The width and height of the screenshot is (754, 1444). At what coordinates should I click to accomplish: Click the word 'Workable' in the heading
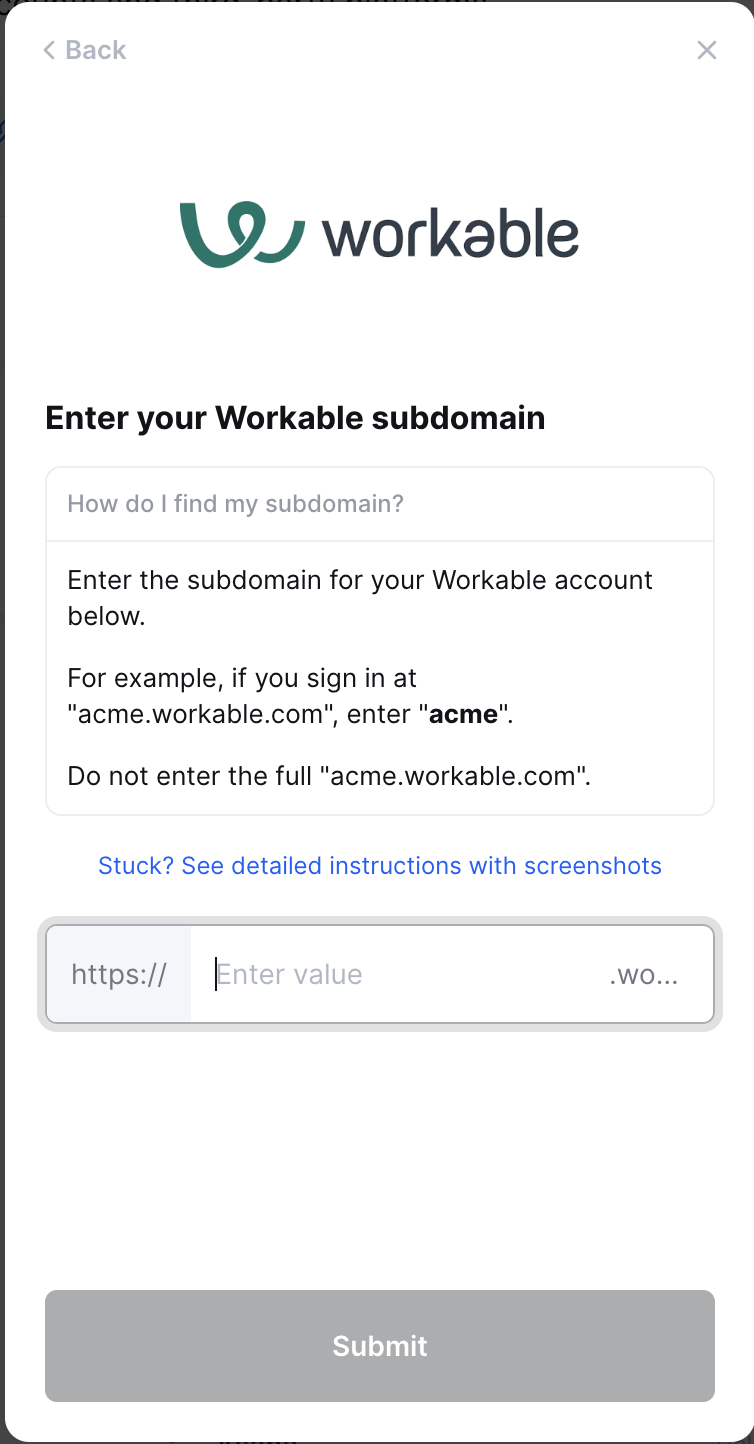click(289, 418)
